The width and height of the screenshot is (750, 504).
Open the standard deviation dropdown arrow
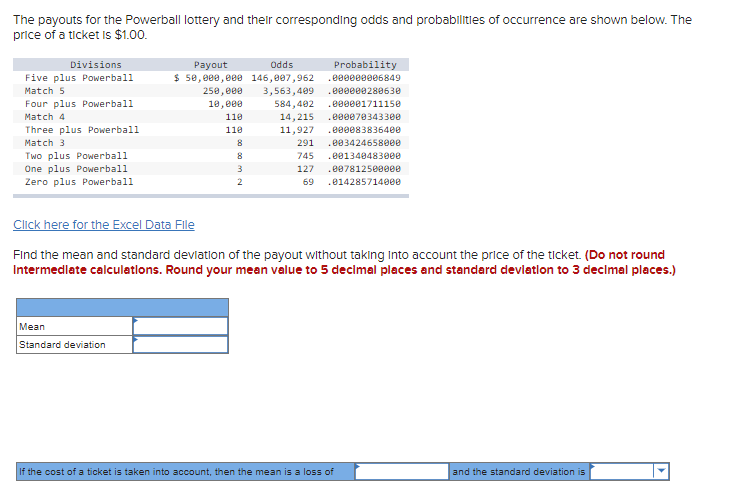point(661,471)
